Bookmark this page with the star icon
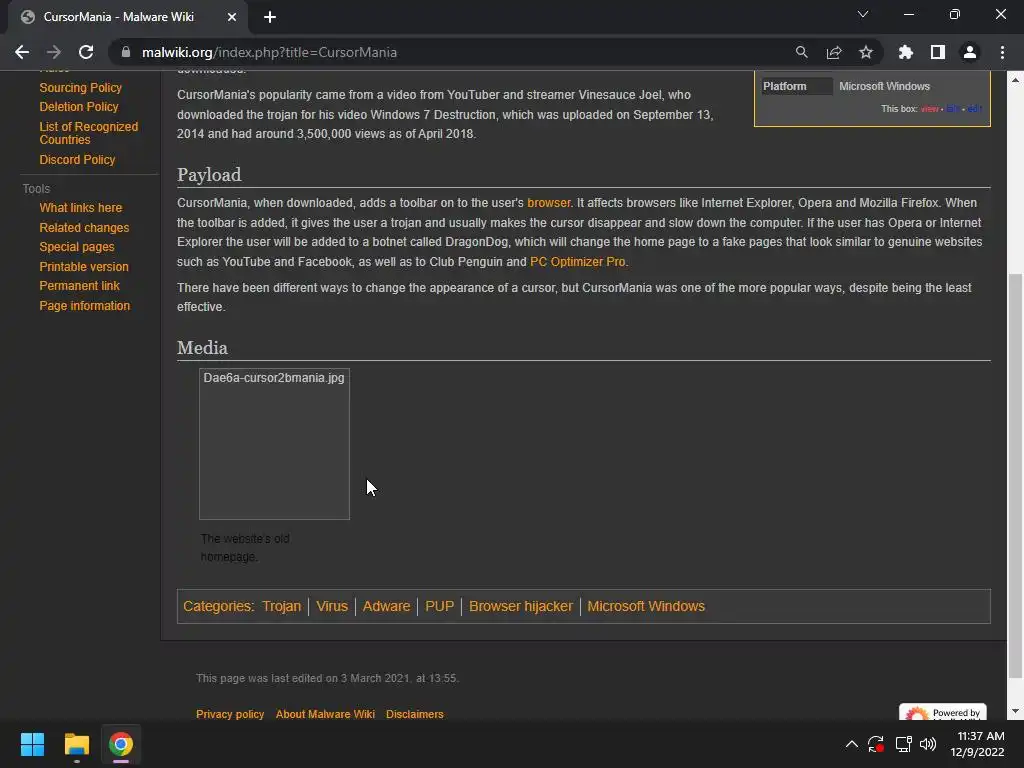 point(866,52)
